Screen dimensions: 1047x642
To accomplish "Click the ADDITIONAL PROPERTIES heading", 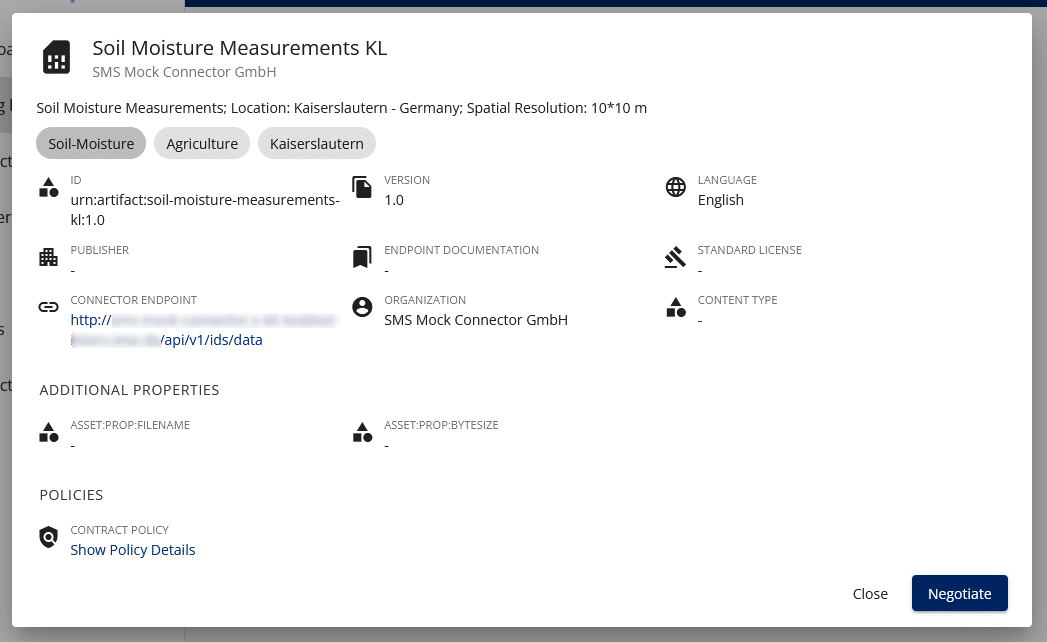I will [x=129, y=390].
